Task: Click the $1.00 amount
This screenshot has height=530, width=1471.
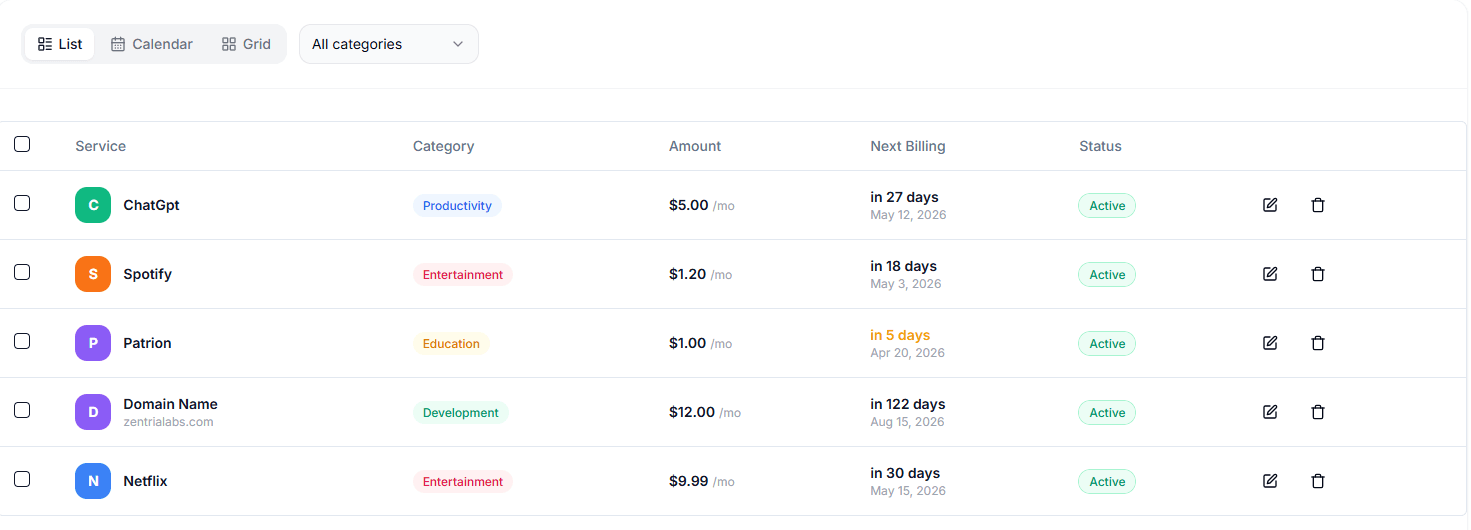Action: point(688,343)
